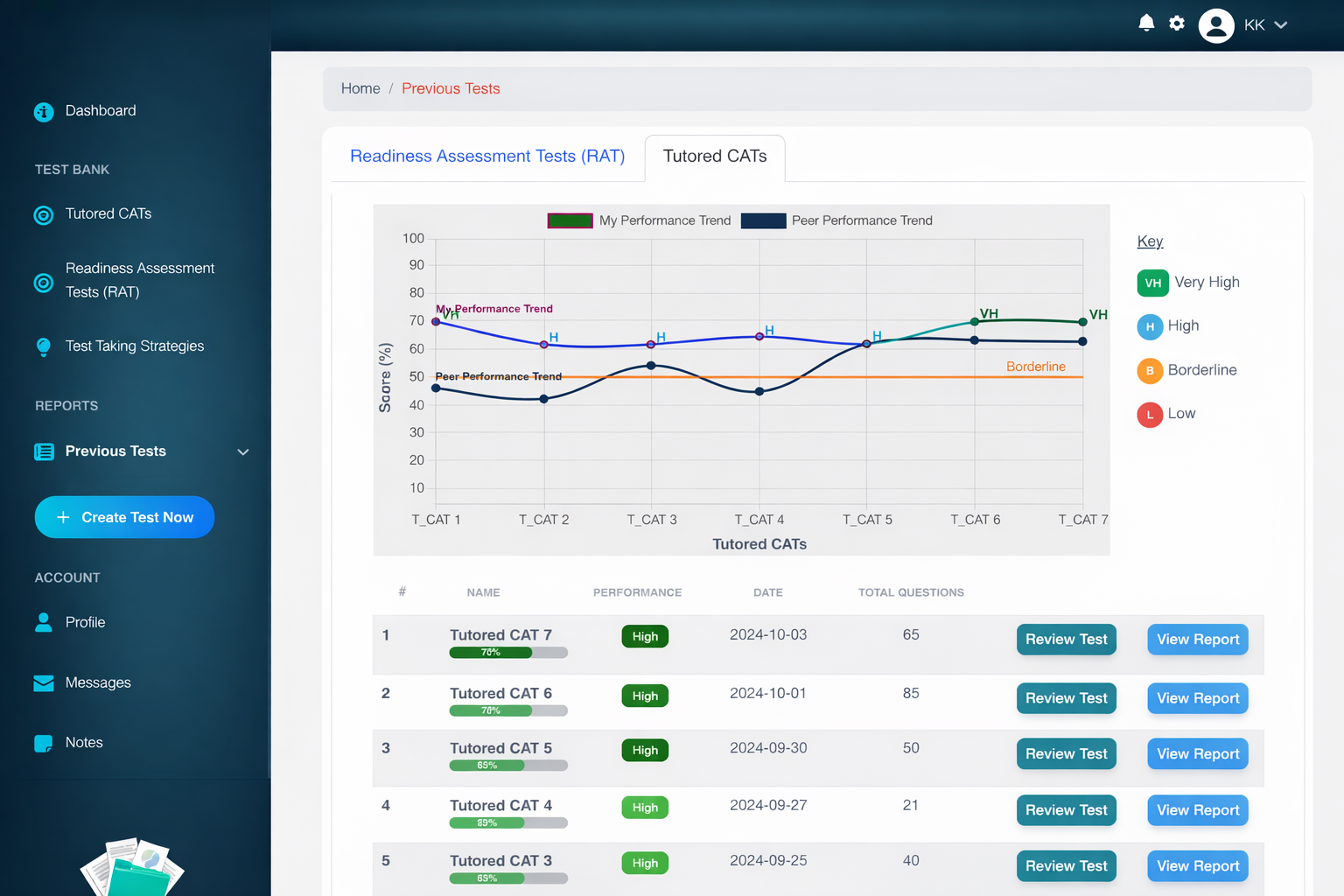This screenshot has height=896, width=1344.
Task: Click the notification bell icon
Action: 1146,24
